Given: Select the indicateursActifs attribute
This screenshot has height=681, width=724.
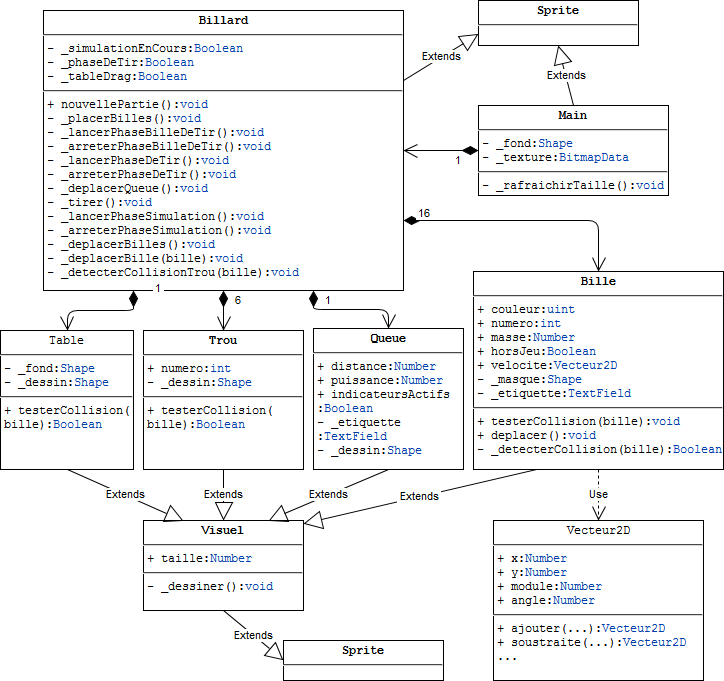Looking at the screenshot, I should coord(384,401).
